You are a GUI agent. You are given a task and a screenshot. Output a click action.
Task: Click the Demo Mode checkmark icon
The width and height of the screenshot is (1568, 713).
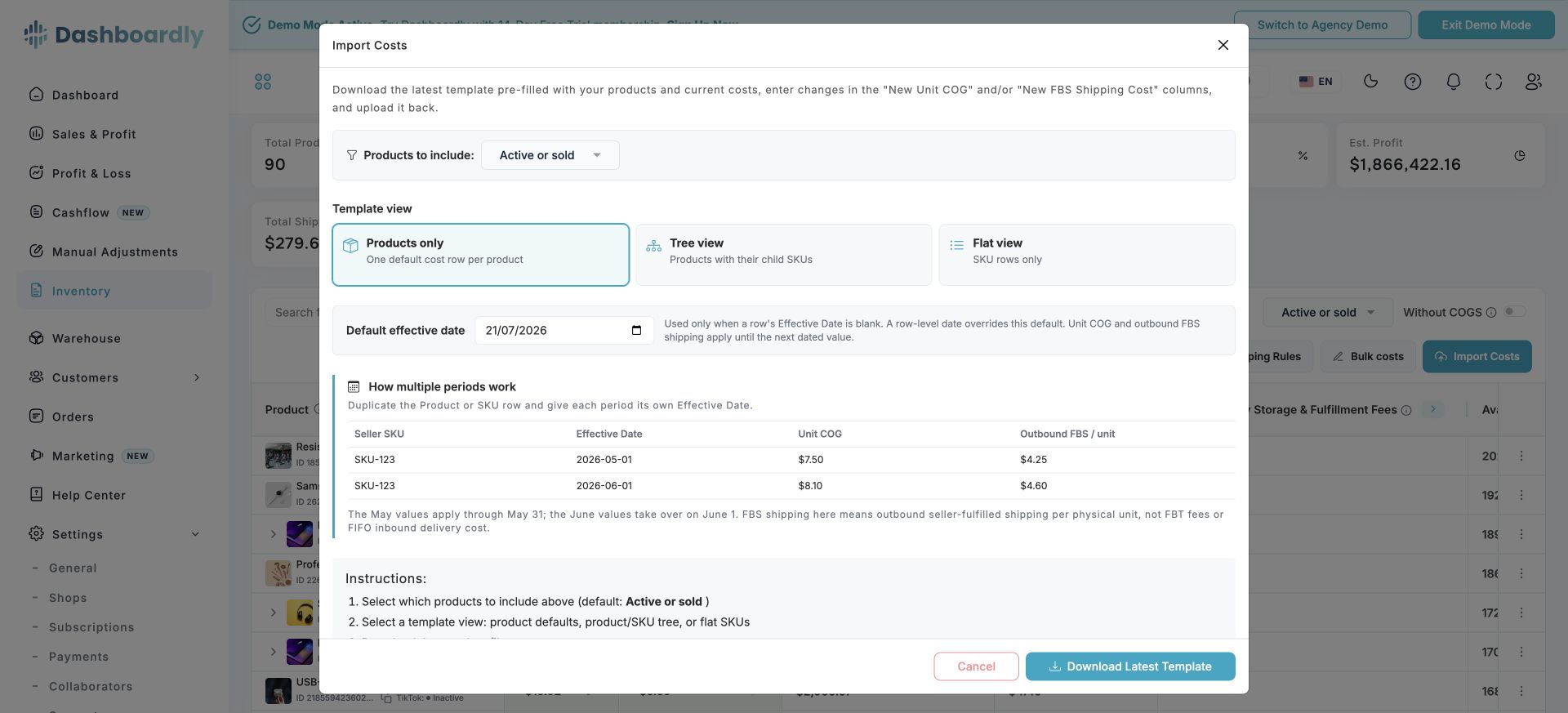(x=252, y=25)
